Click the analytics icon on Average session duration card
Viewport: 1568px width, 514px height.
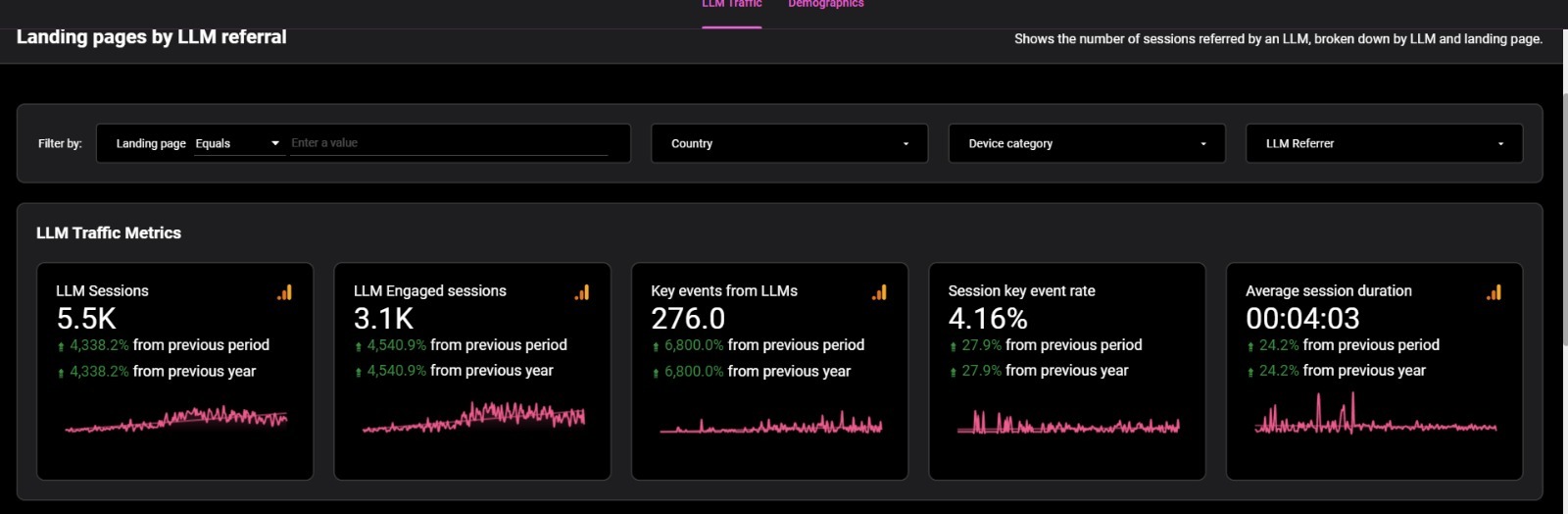(x=1494, y=292)
